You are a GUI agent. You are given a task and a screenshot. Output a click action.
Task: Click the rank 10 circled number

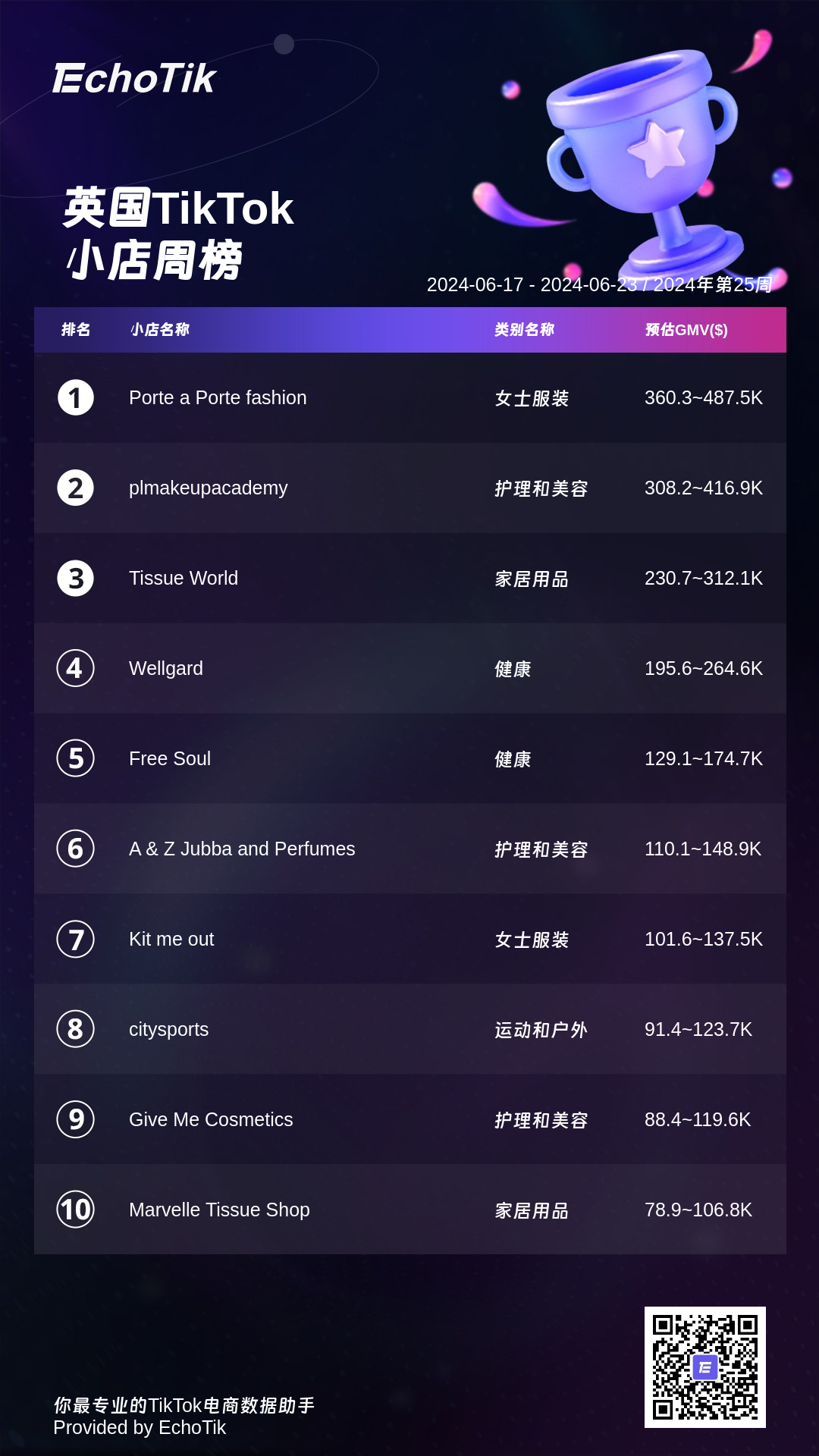point(76,1210)
